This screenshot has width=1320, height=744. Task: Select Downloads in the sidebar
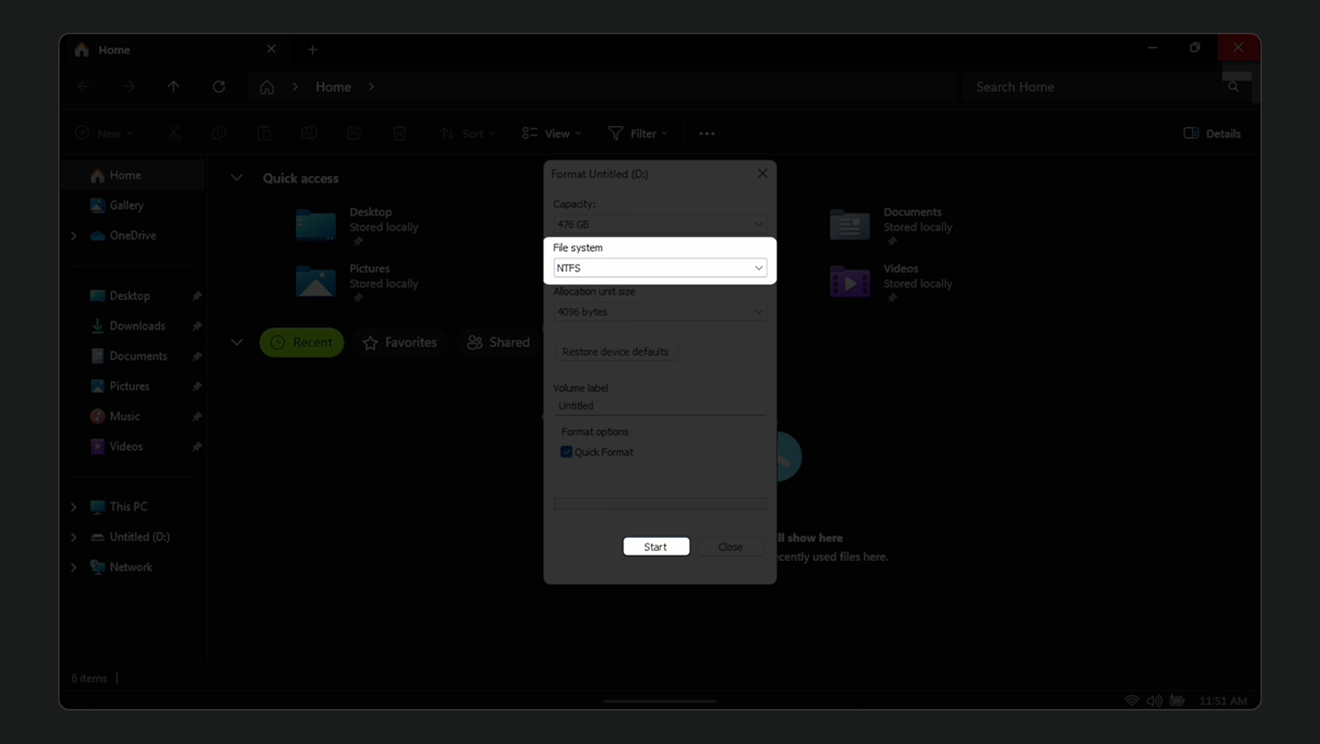pos(137,326)
